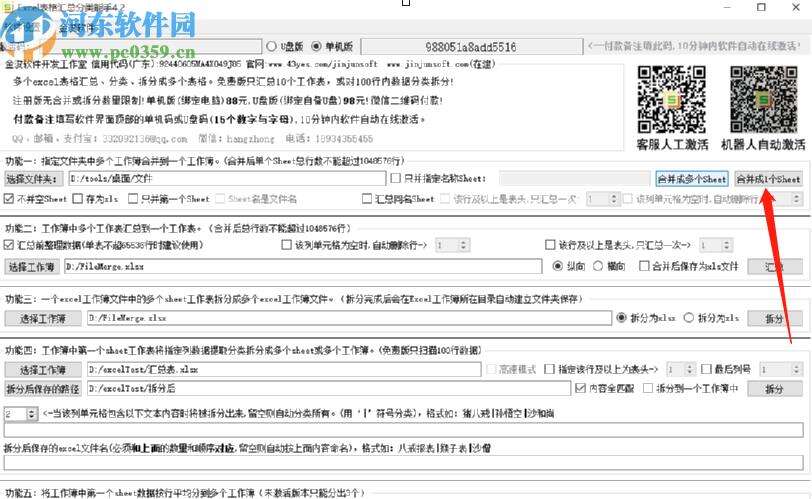Image resolution: width=812 pixels, height=499 pixels.
Task: Click the column number stepper showing 2
Action: click(21, 414)
